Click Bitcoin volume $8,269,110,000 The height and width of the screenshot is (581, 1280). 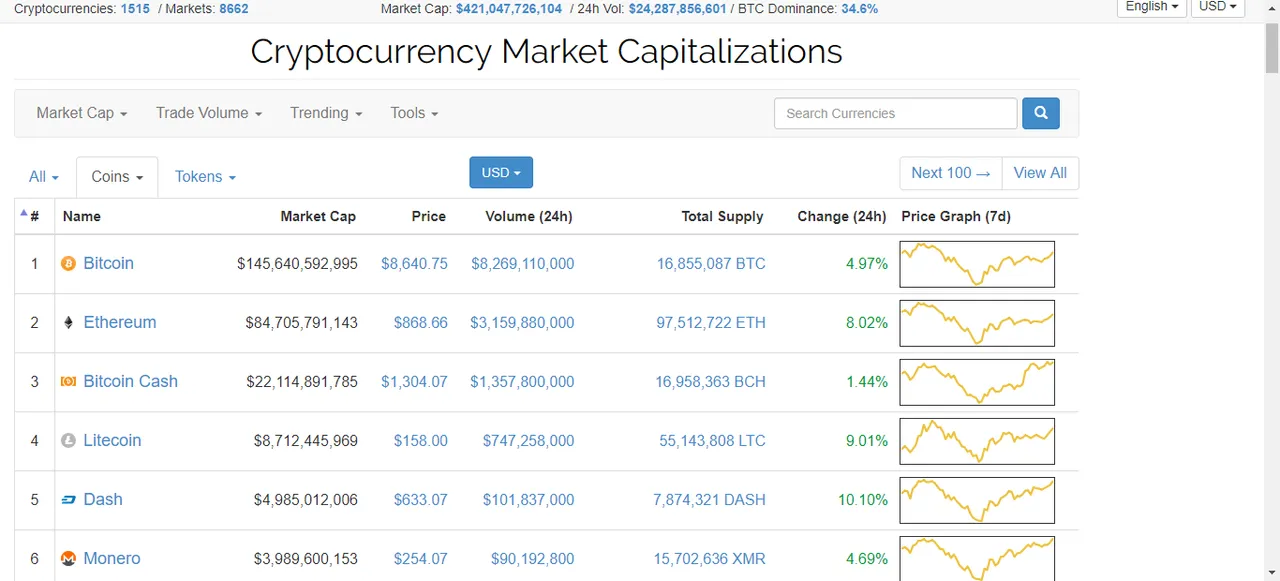coord(523,264)
